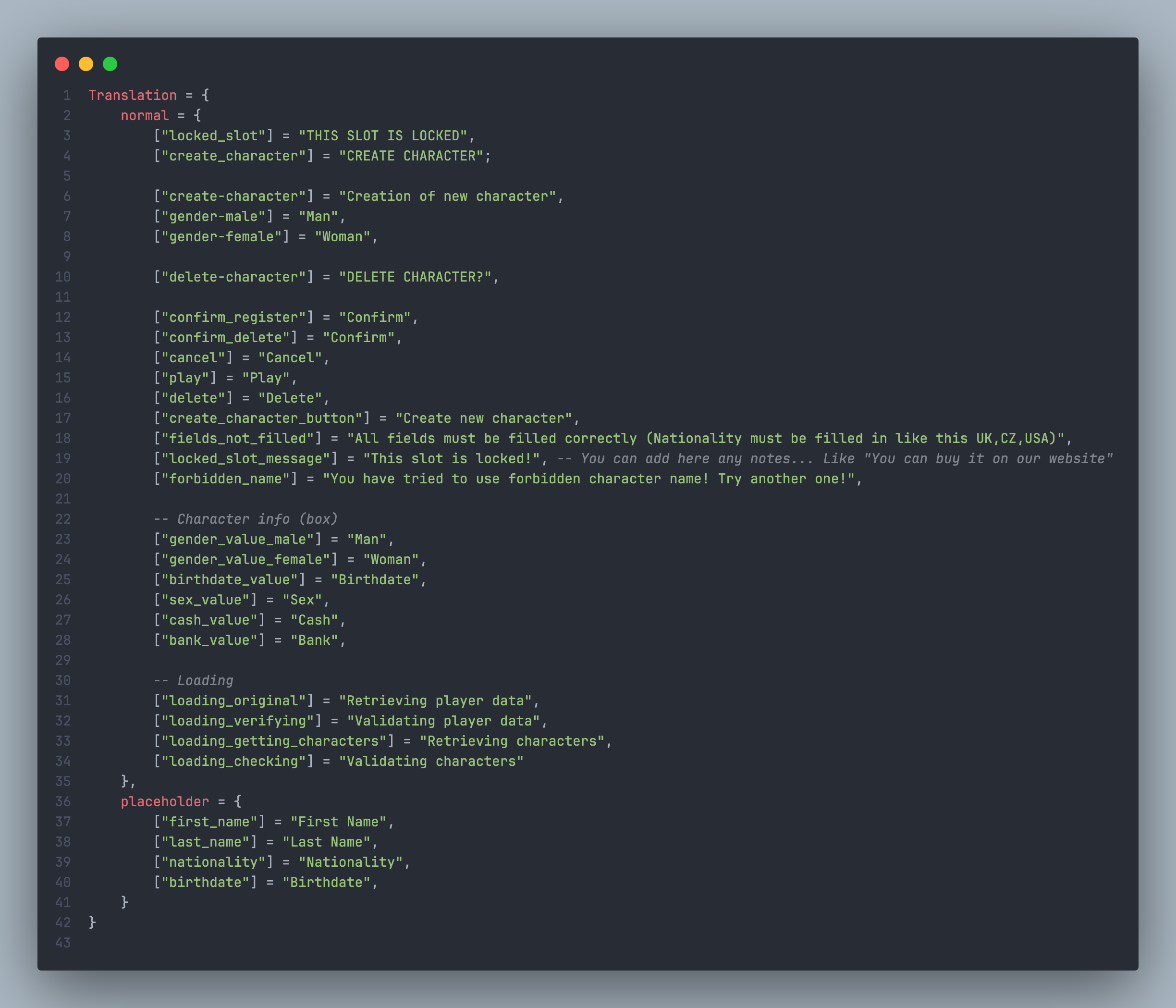Click the red close window dot
Image resolution: width=1176 pixels, height=1008 pixels.
(x=62, y=64)
